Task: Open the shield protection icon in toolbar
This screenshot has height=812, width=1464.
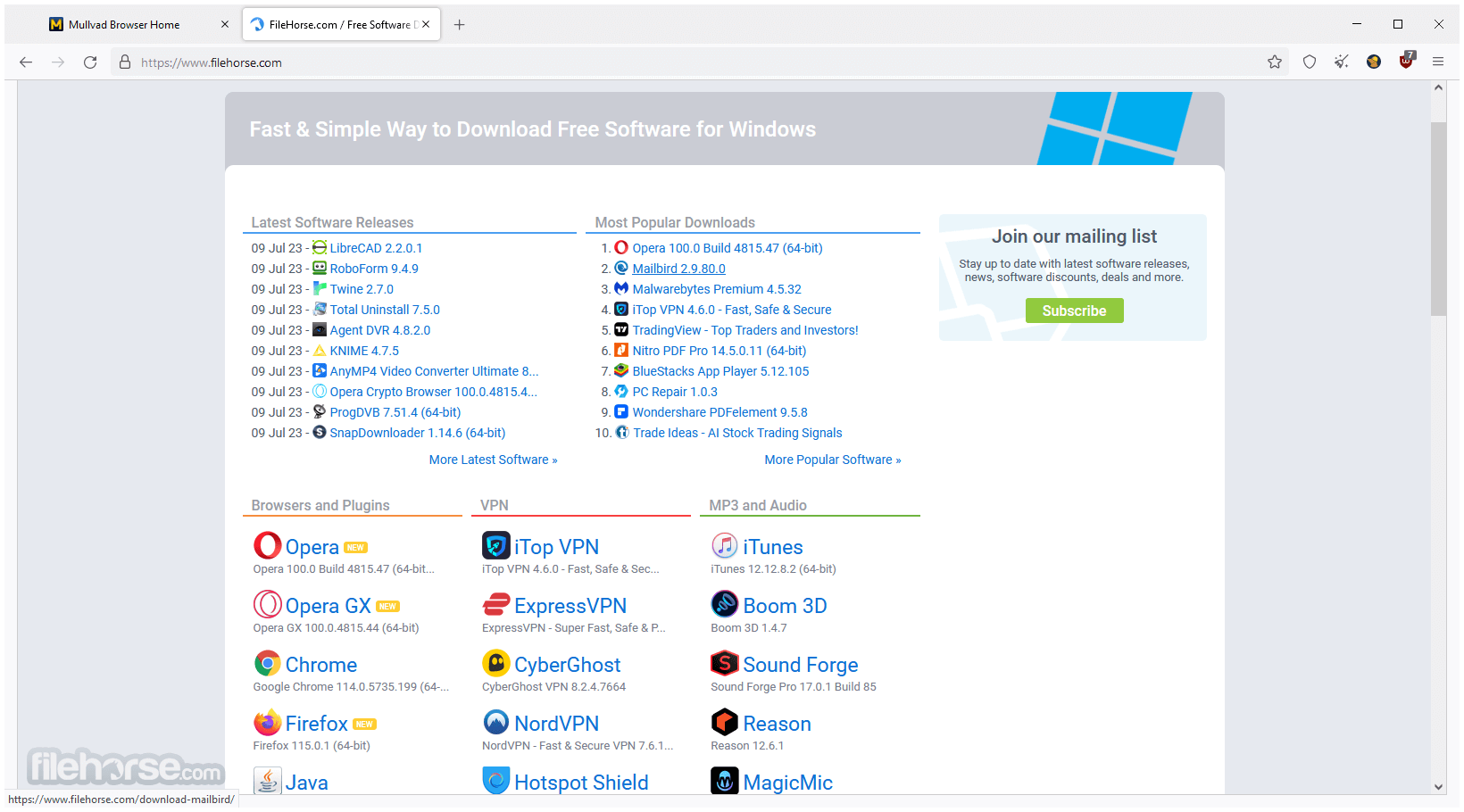Action: click(1310, 62)
